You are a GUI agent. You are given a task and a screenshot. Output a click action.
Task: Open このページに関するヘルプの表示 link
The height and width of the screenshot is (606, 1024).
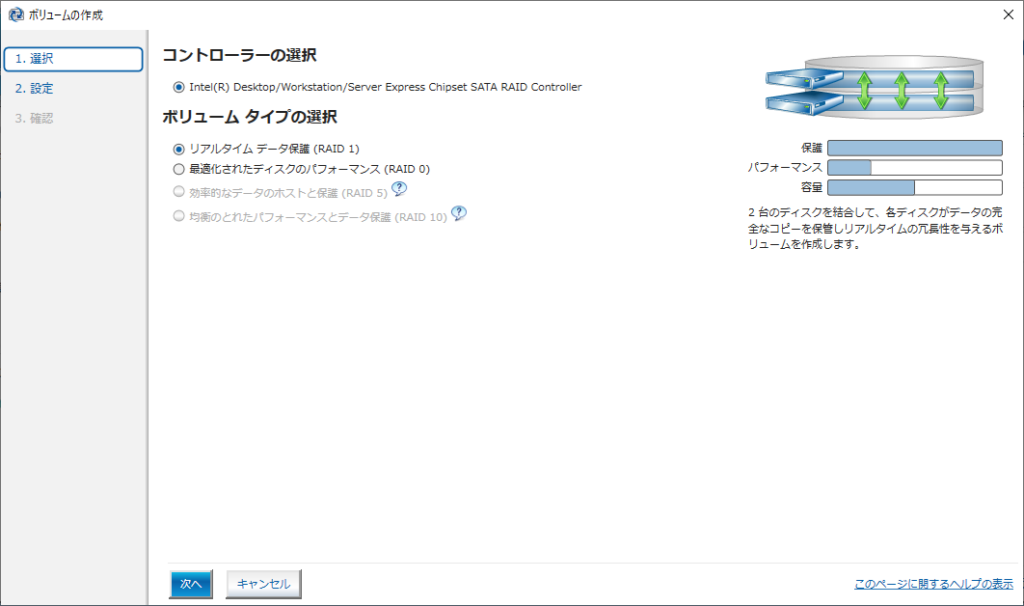coord(934,584)
